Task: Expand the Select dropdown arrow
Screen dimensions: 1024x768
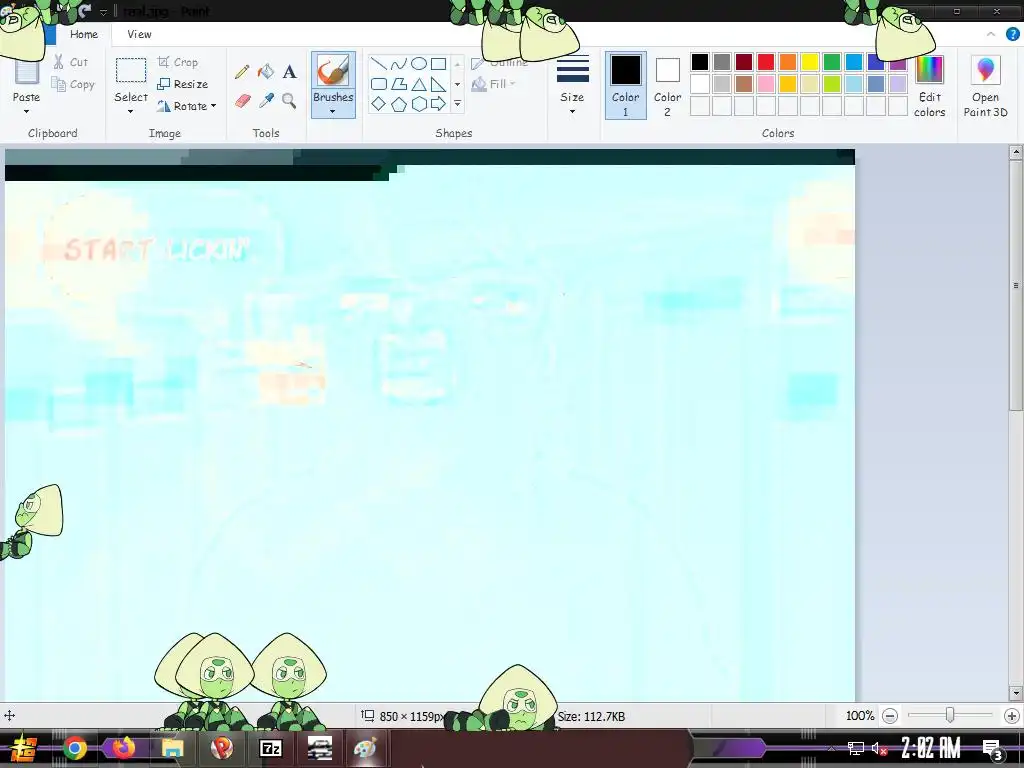Action: (131, 112)
